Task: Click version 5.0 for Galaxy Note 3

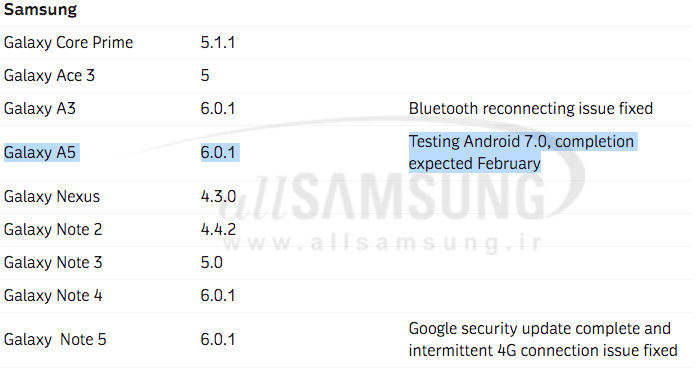Action: 212,262
